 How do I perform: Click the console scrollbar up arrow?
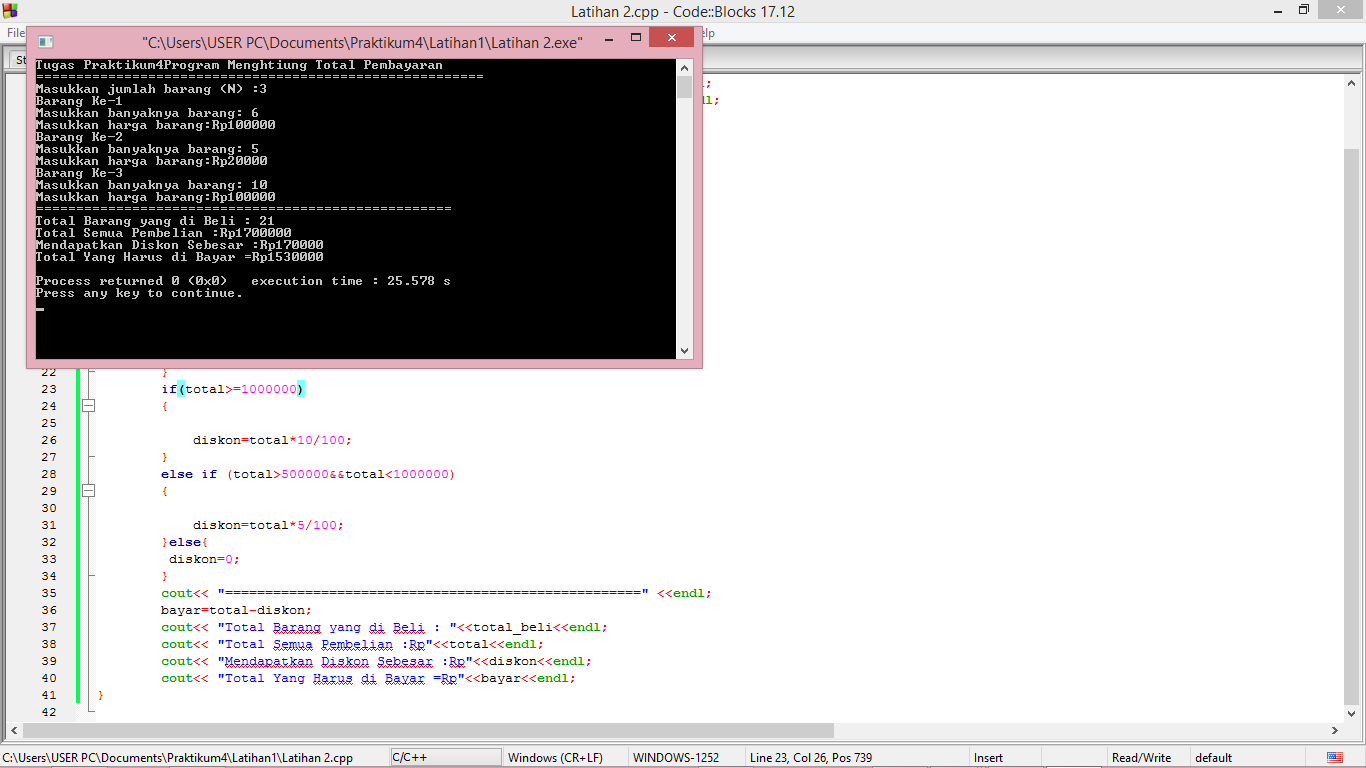point(684,68)
